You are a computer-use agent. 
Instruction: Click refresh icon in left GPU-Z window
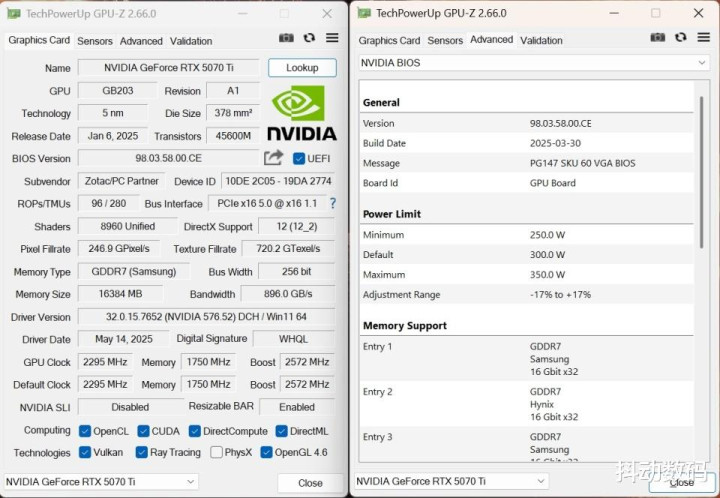309,38
